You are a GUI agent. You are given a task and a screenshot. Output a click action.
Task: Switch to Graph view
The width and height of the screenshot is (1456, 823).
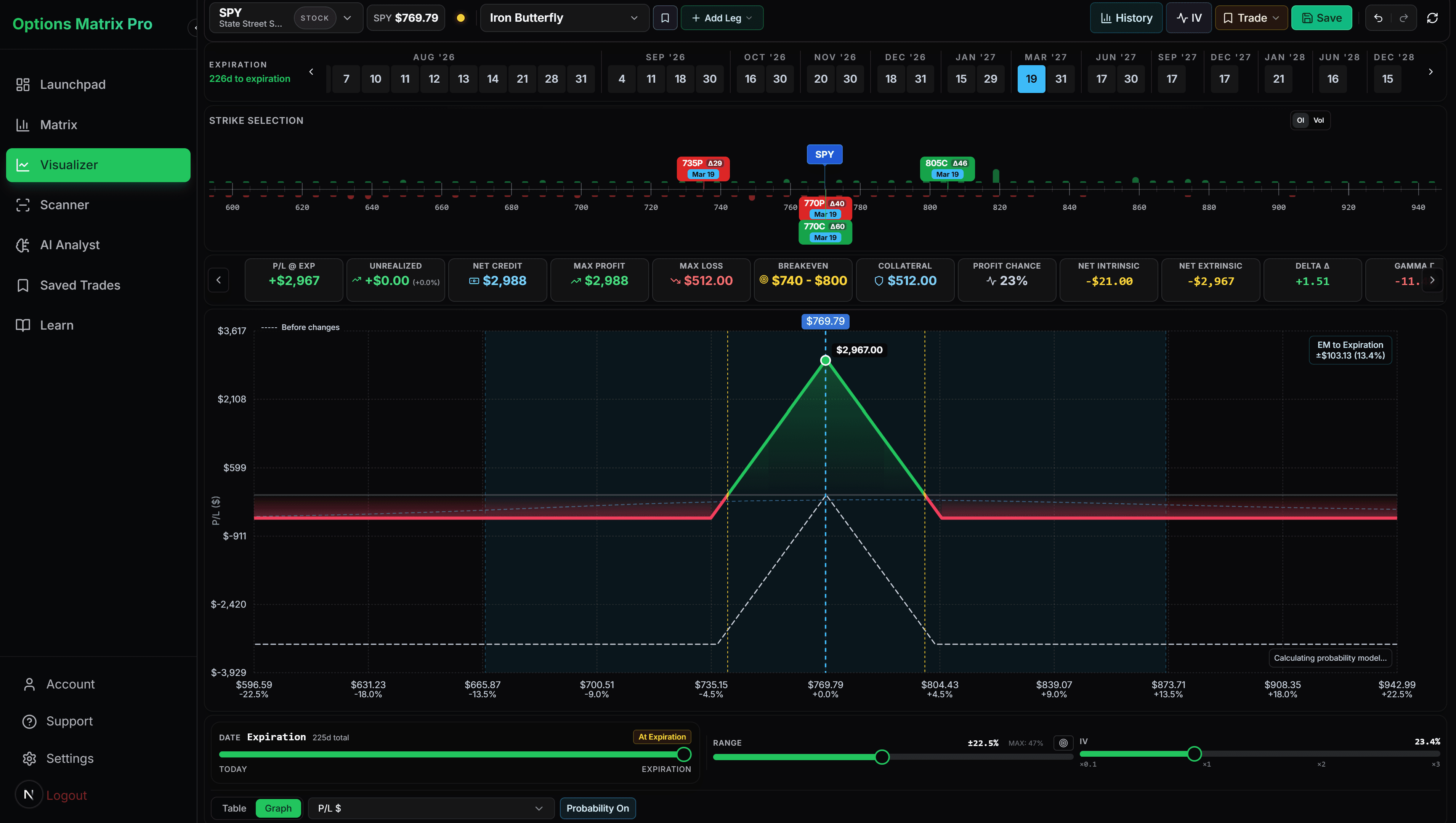point(278,808)
